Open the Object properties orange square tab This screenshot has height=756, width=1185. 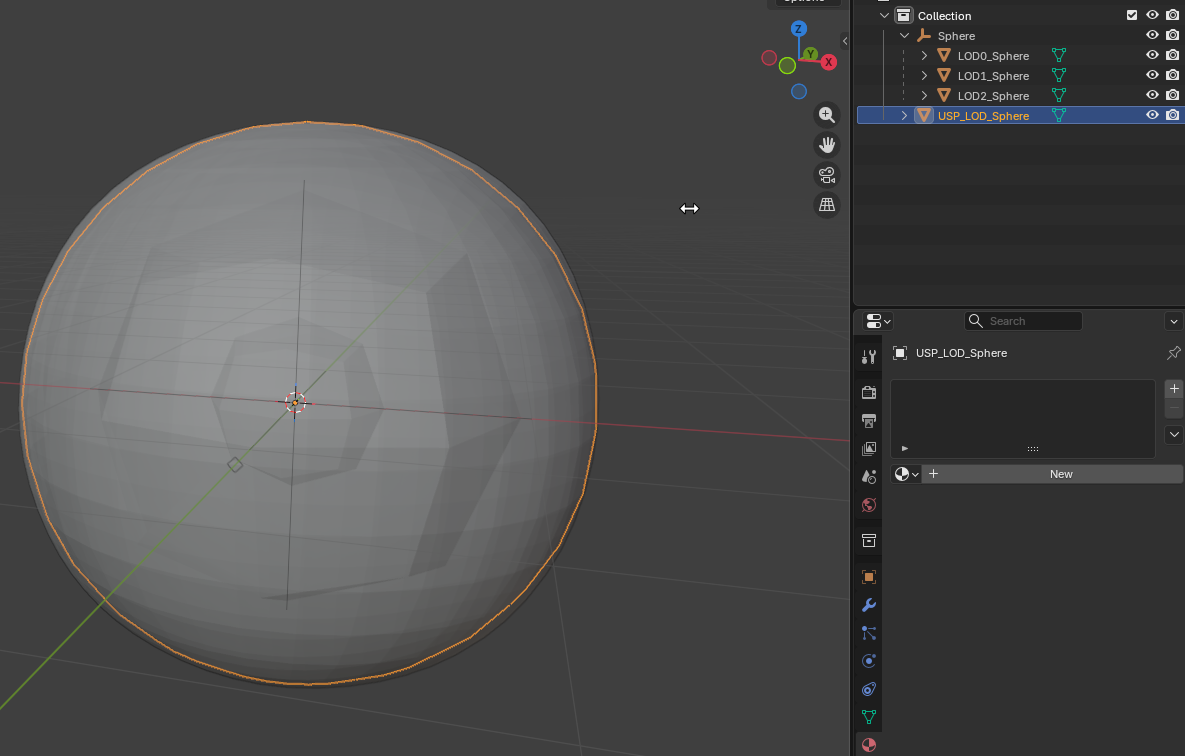point(868,577)
